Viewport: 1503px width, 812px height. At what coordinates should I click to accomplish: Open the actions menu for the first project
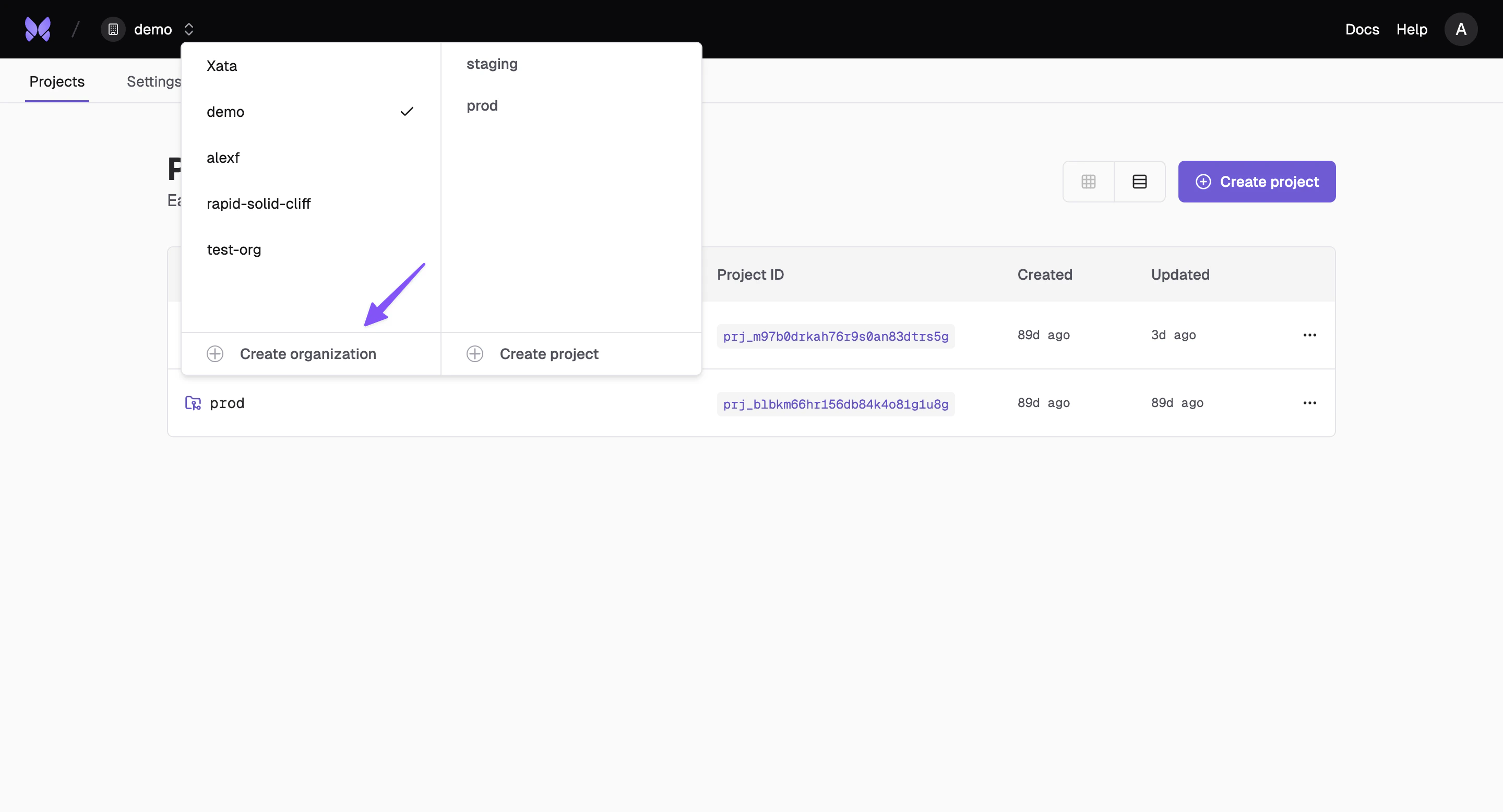pyautogui.click(x=1309, y=335)
